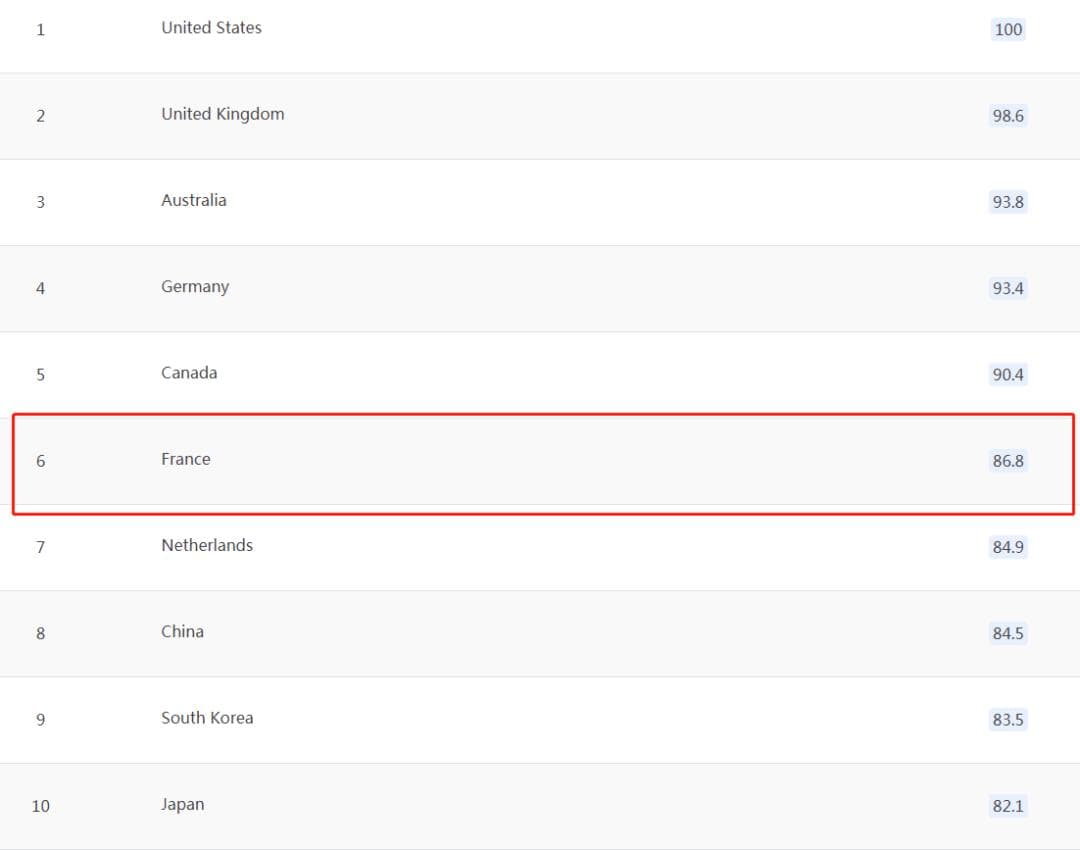Click rank number 1 cell
The height and width of the screenshot is (850, 1080).
(x=41, y=30)
